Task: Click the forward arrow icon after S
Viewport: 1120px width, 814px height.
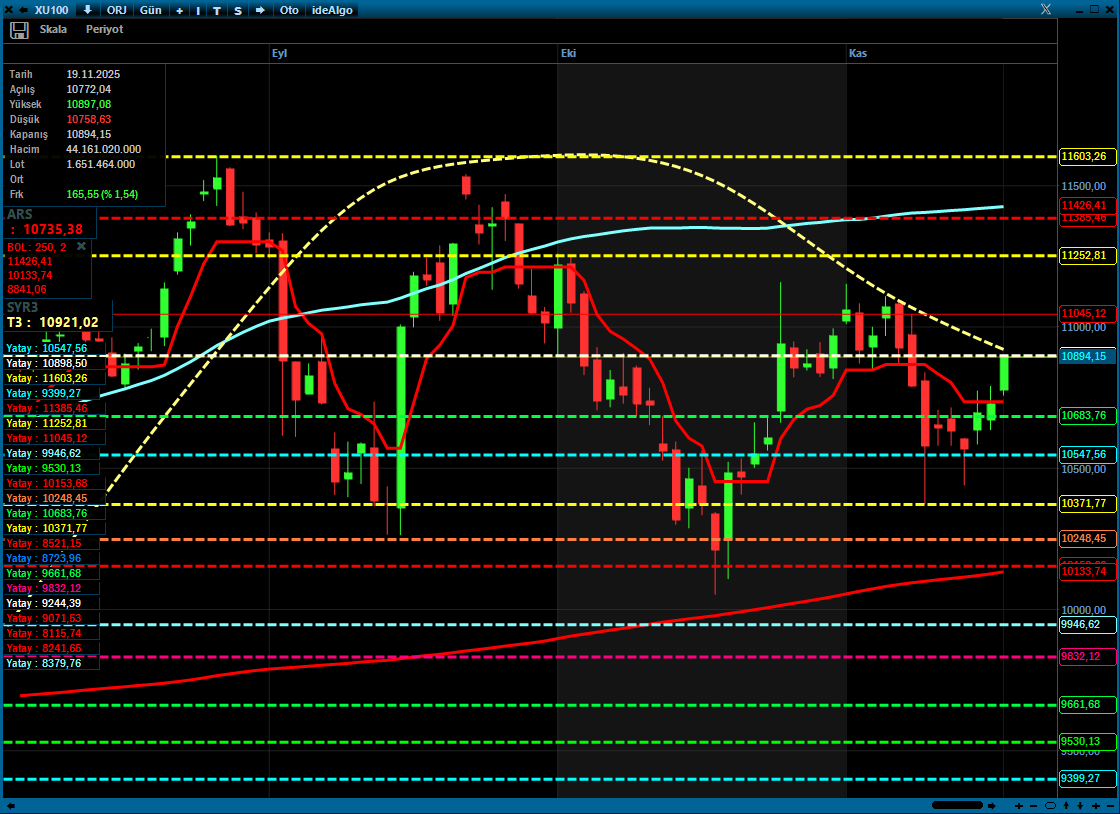Action: click(260, 10)
